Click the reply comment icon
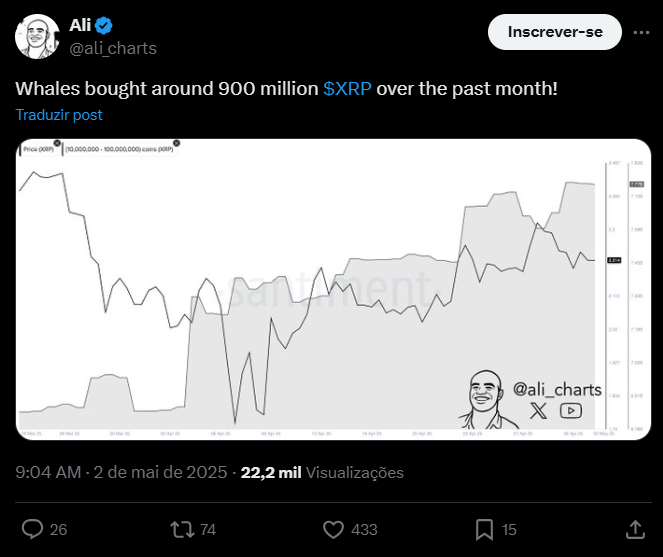This screenshot has width=663, height=557. [33, 528]
